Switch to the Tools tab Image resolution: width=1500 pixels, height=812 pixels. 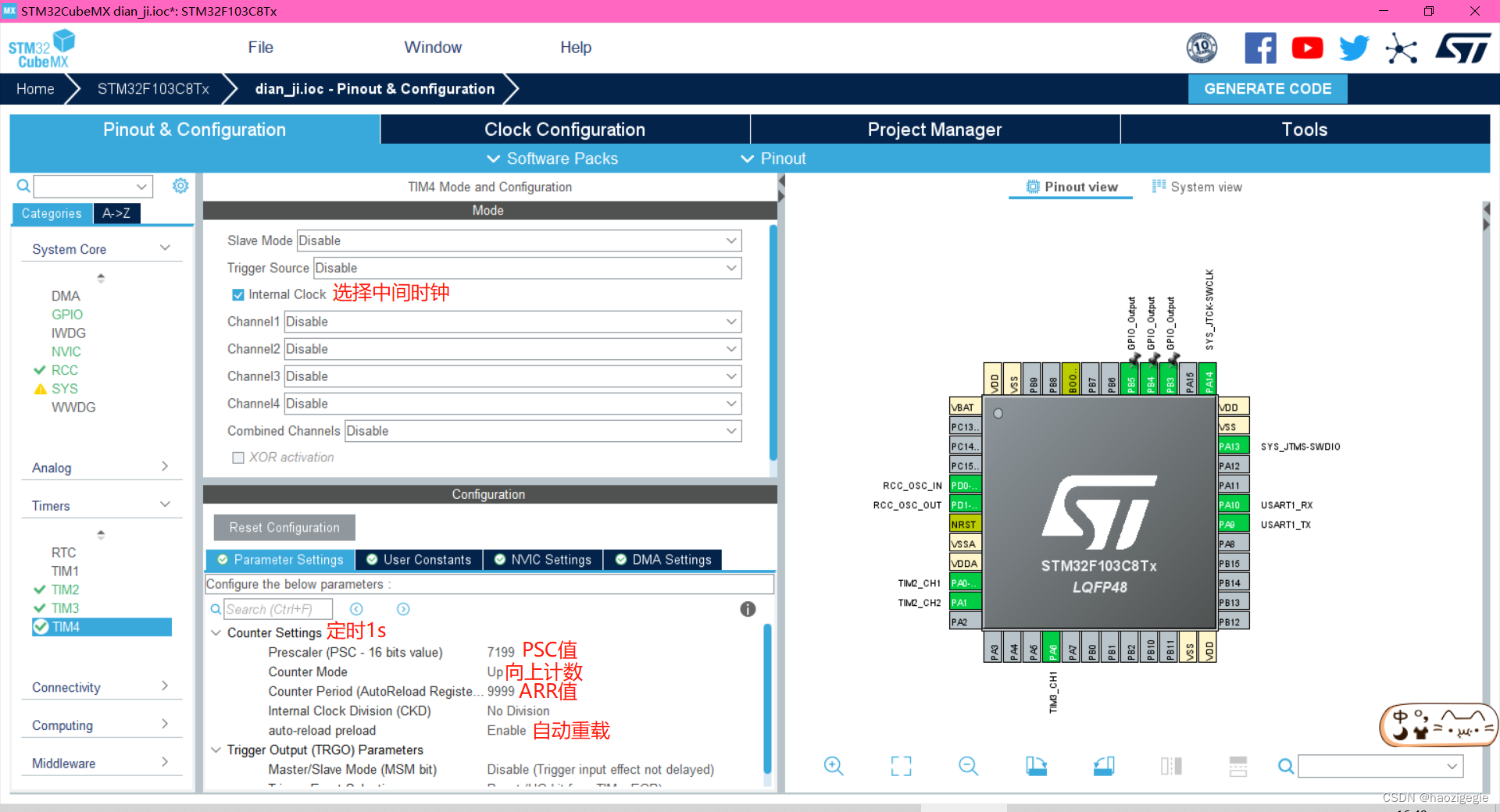pyautogui.click(x=1305, y=130)
